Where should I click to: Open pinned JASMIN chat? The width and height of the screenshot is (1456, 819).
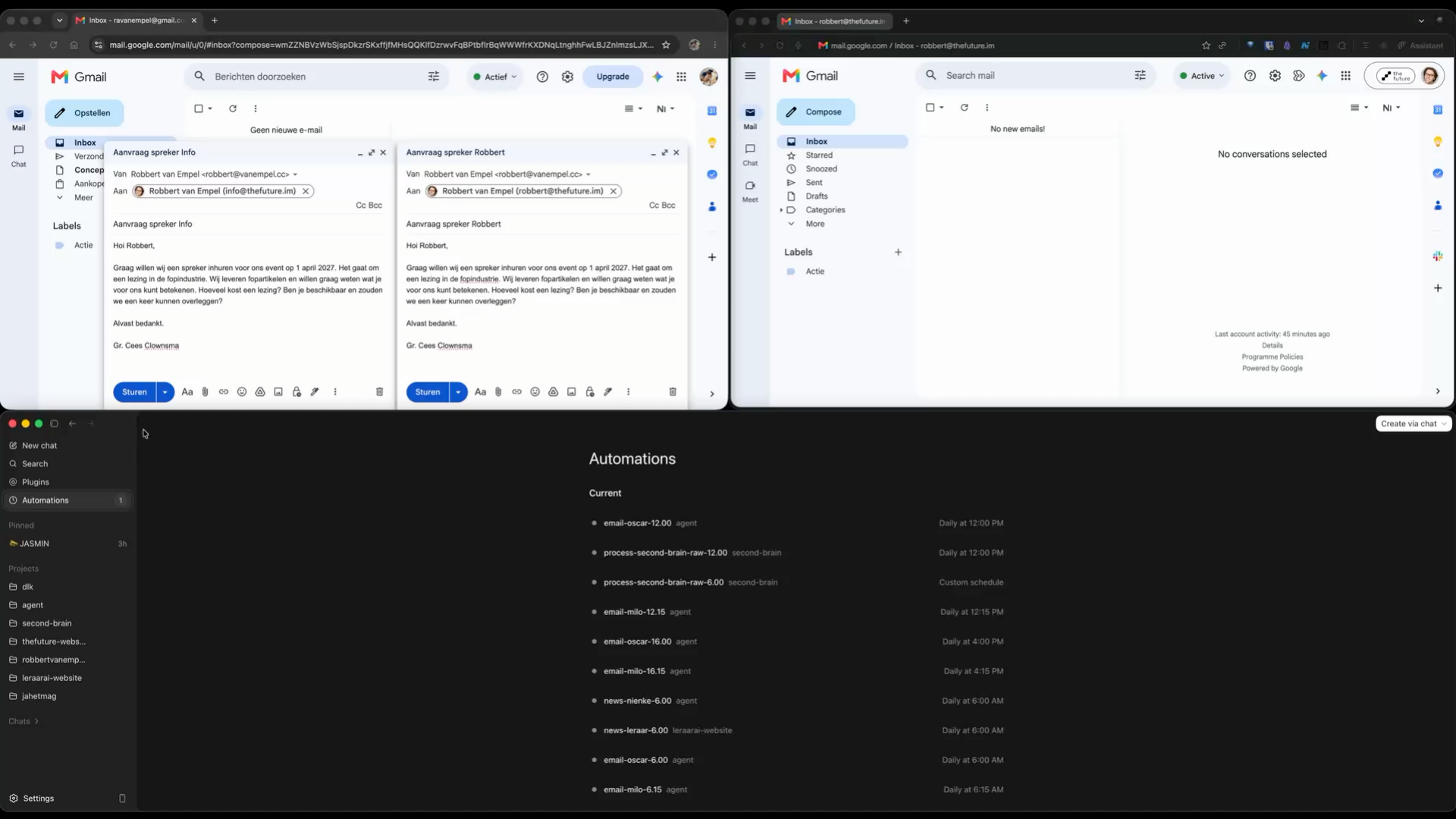[67, 544]
